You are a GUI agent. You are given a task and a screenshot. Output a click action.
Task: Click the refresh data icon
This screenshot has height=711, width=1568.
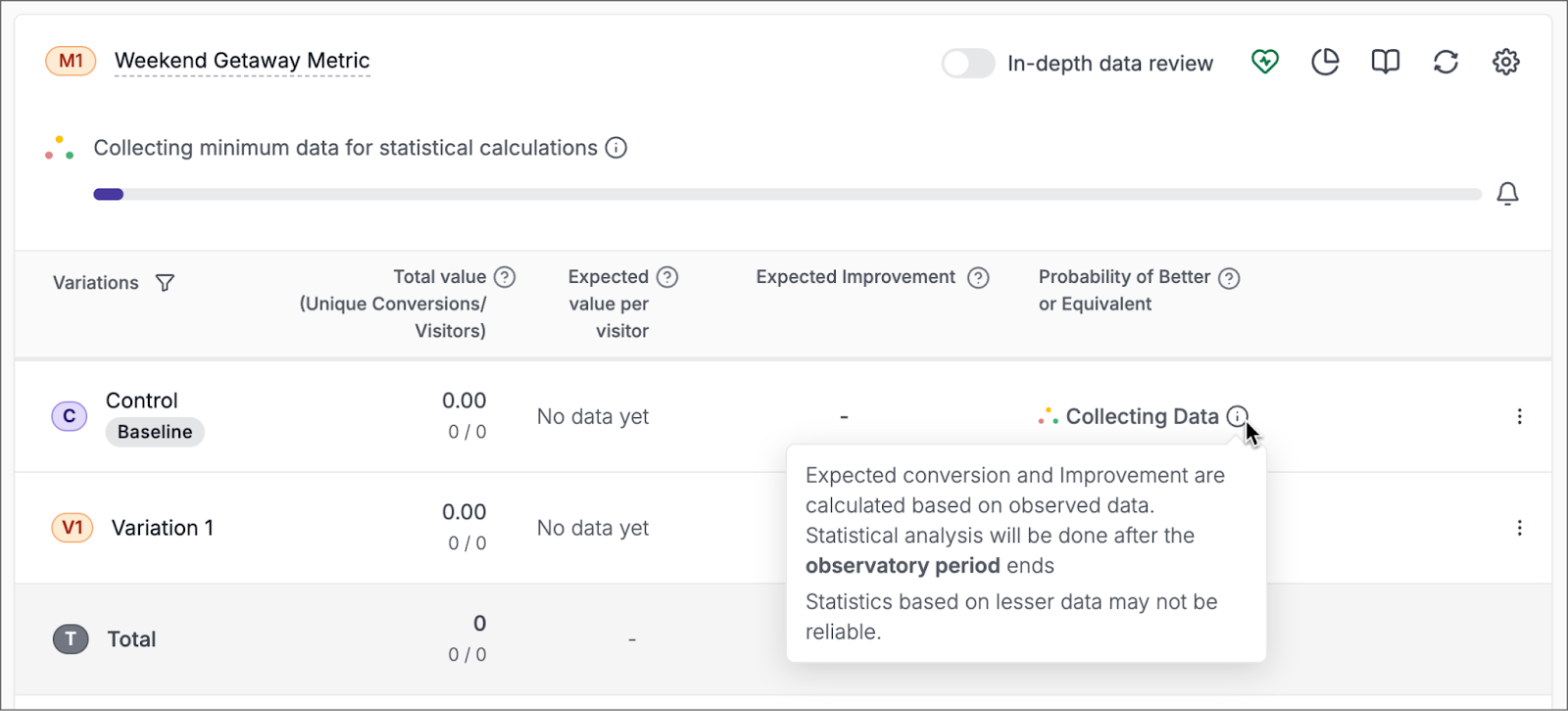click(1445, 63)
